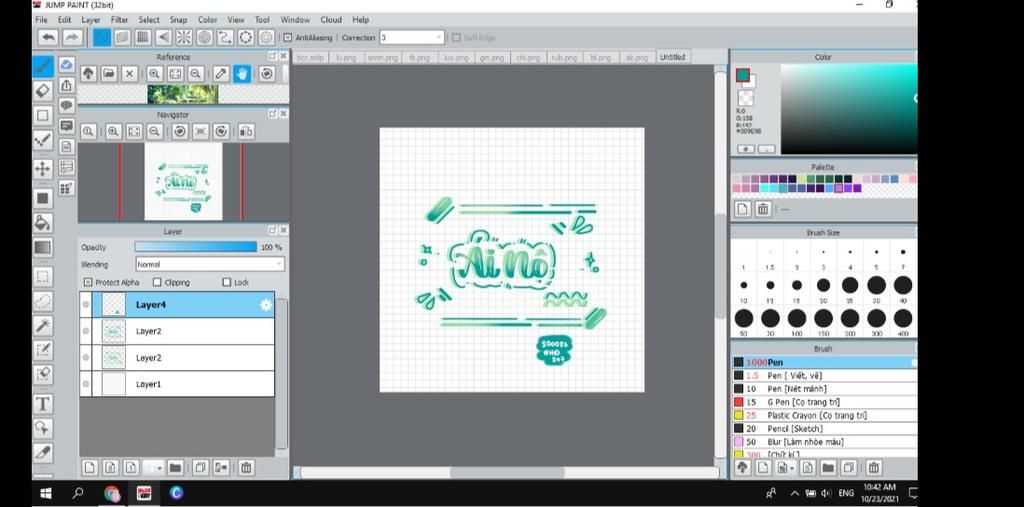Zoom in on the Reference panel
This screenshot has height=507, width=1024.
pos(154,74)
